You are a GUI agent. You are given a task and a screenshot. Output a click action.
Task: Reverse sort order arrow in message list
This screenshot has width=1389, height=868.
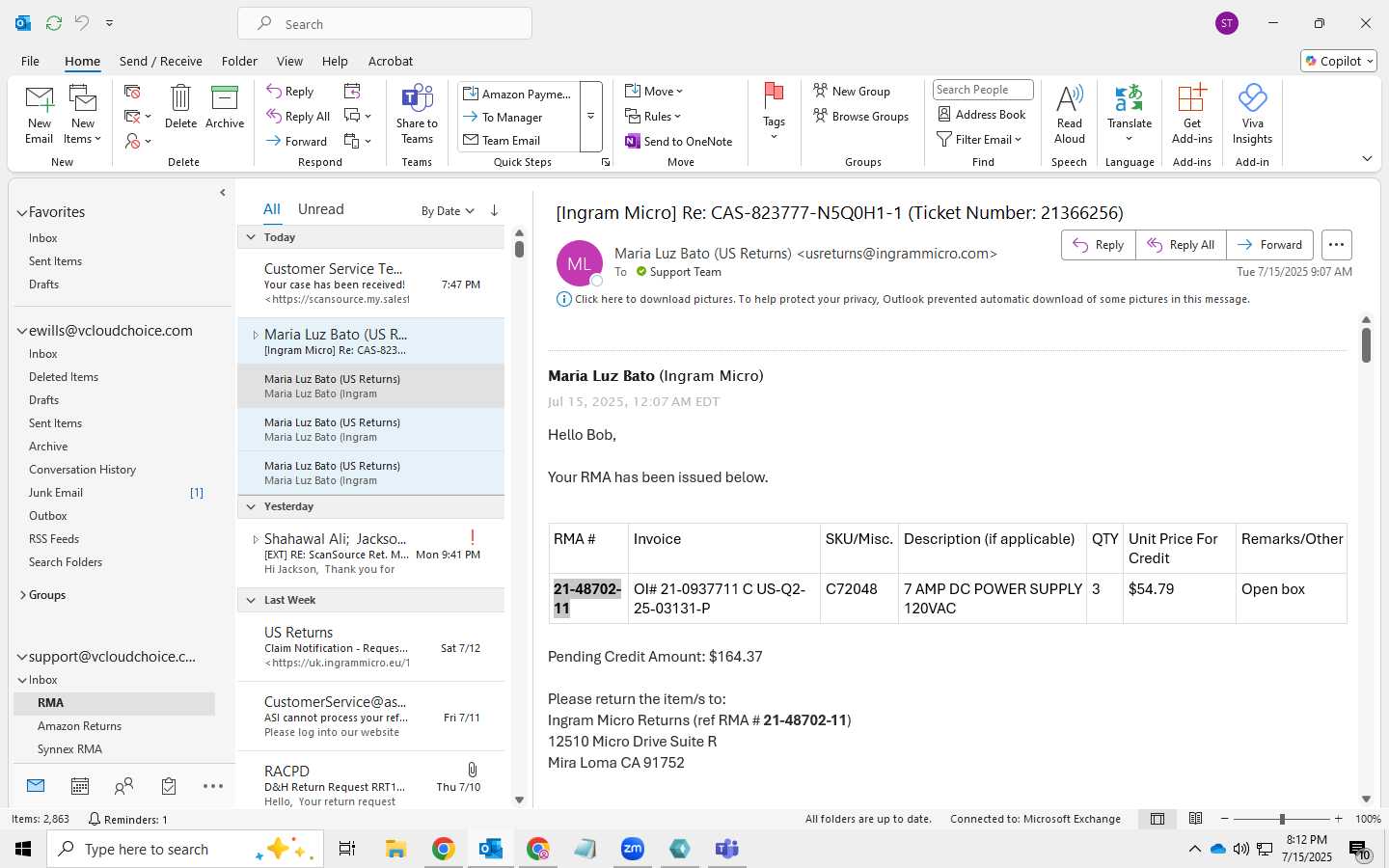pyautogui.click(x=494, y=210)
